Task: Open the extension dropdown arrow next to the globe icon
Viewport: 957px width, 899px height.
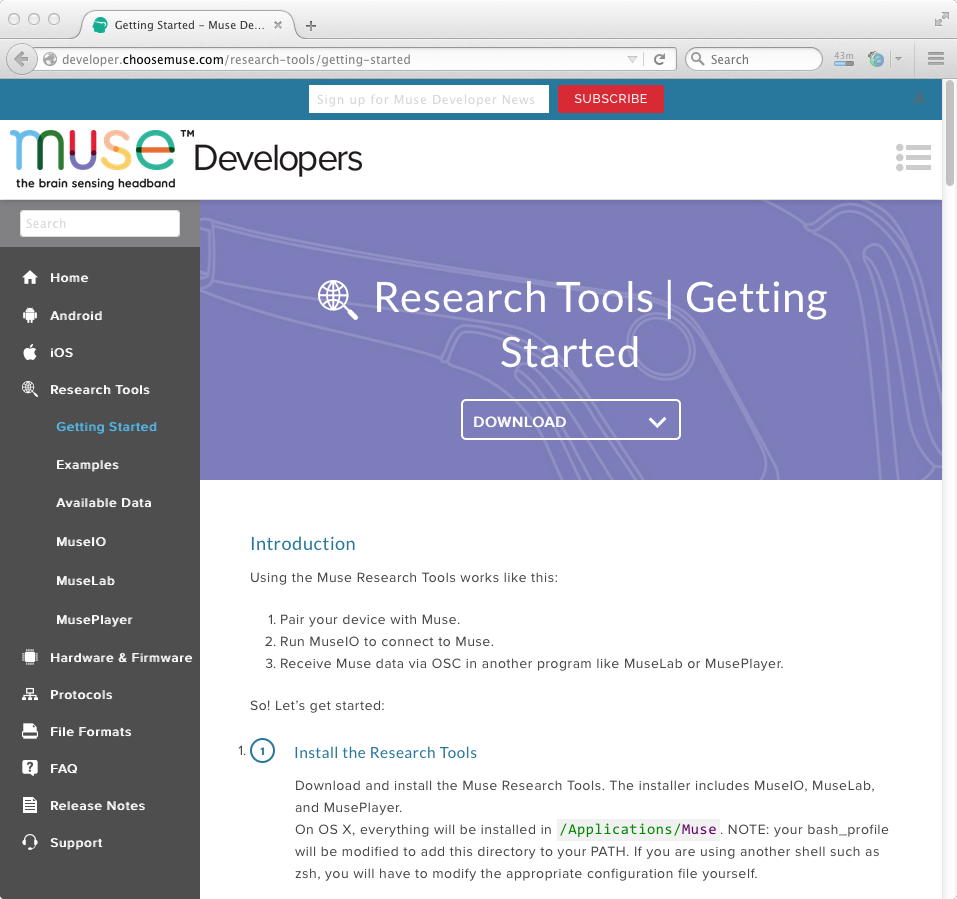Action: click(898, 59)
